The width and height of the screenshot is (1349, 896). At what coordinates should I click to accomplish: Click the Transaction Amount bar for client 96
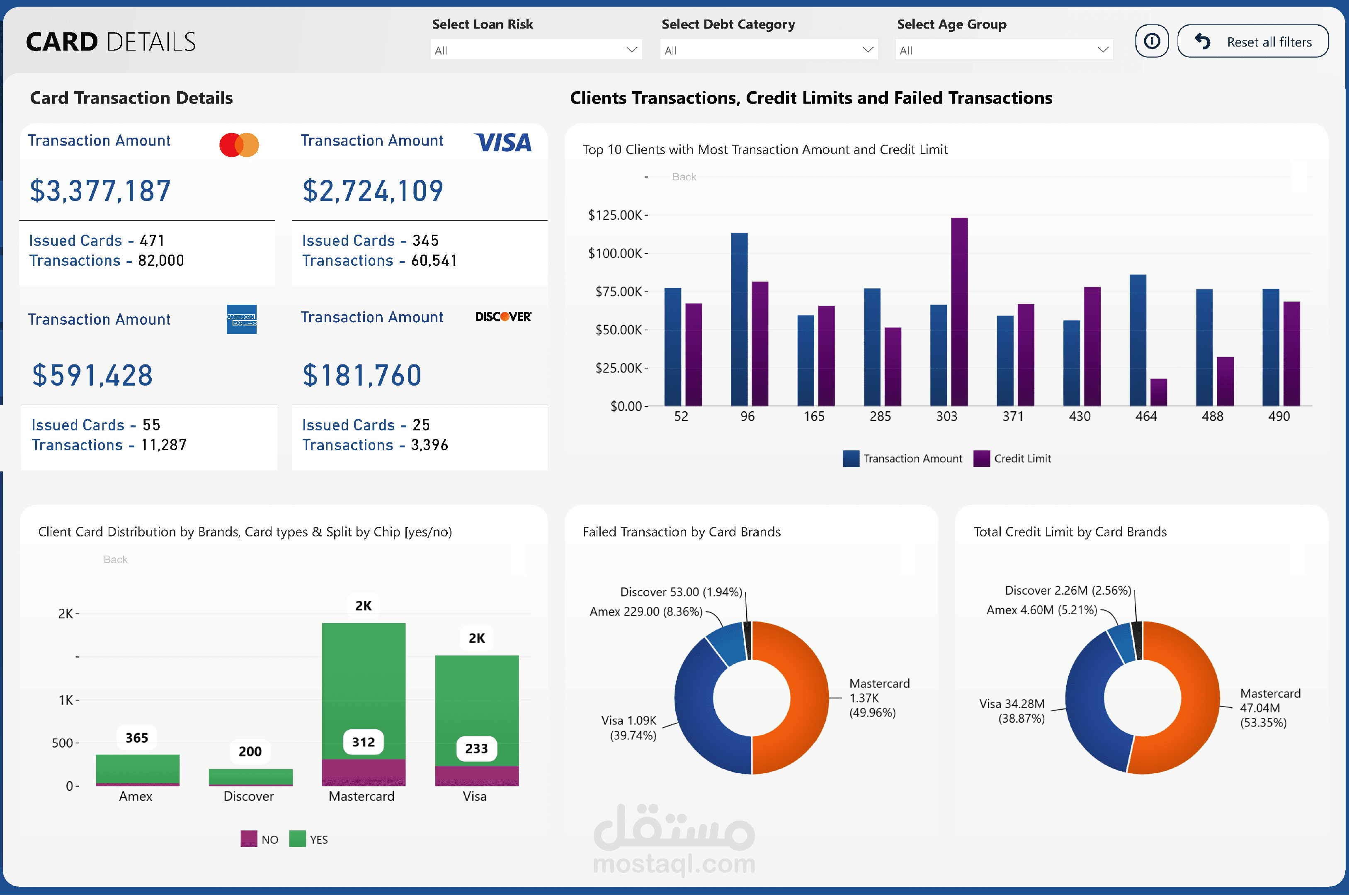click(739, 319)
